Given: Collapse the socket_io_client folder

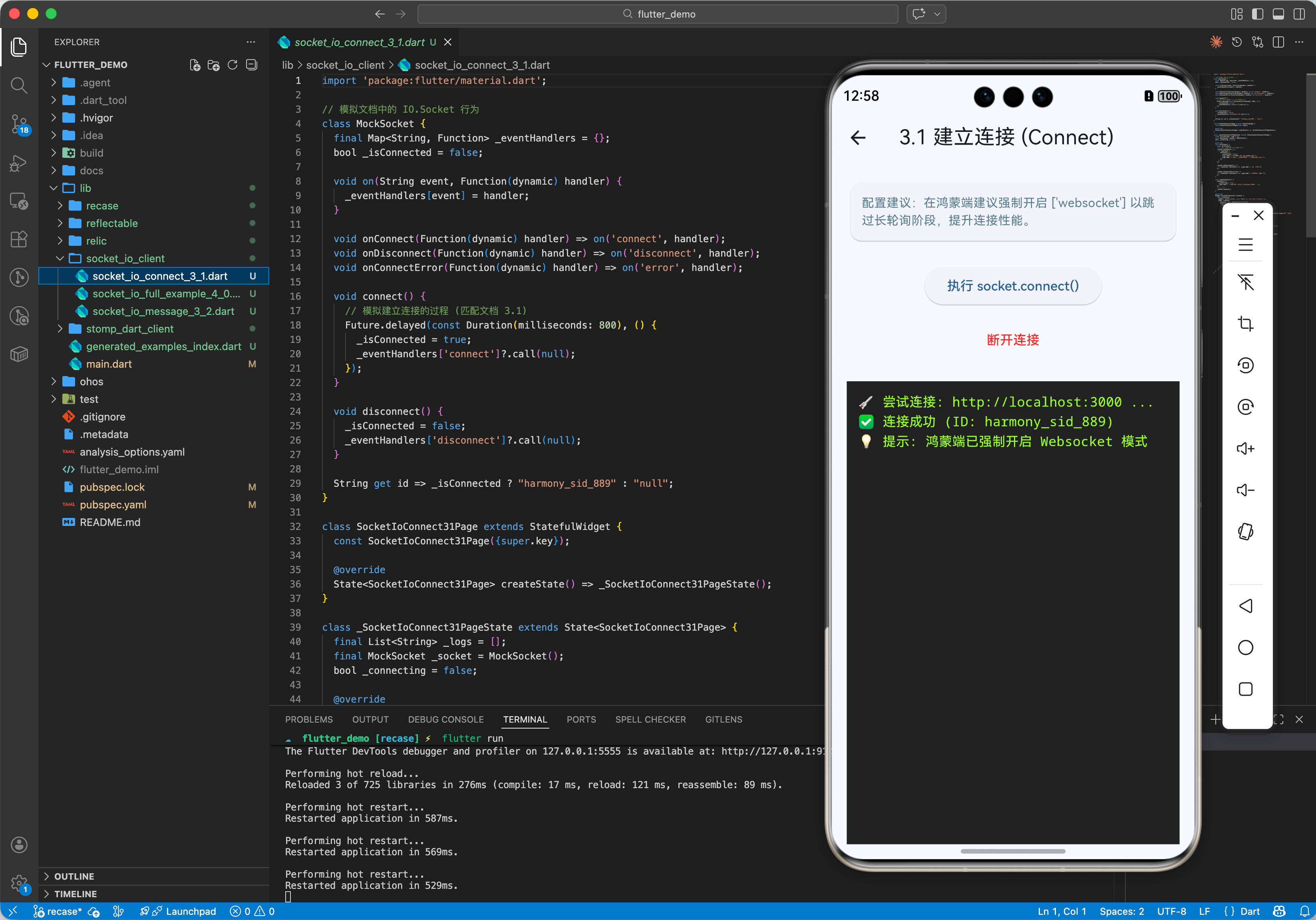Looking at the screenshot, I should click(x=125, y=259).
